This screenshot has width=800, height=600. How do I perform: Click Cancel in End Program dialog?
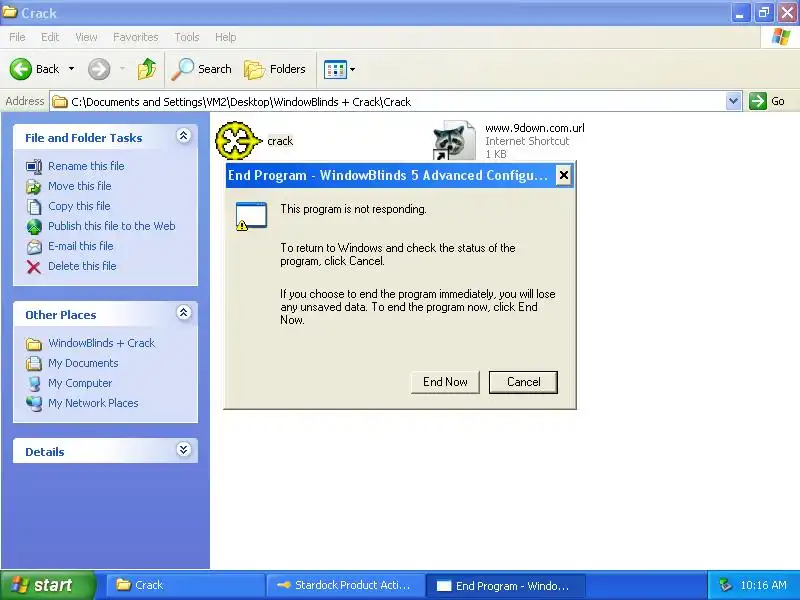click(x=523, y=382)
